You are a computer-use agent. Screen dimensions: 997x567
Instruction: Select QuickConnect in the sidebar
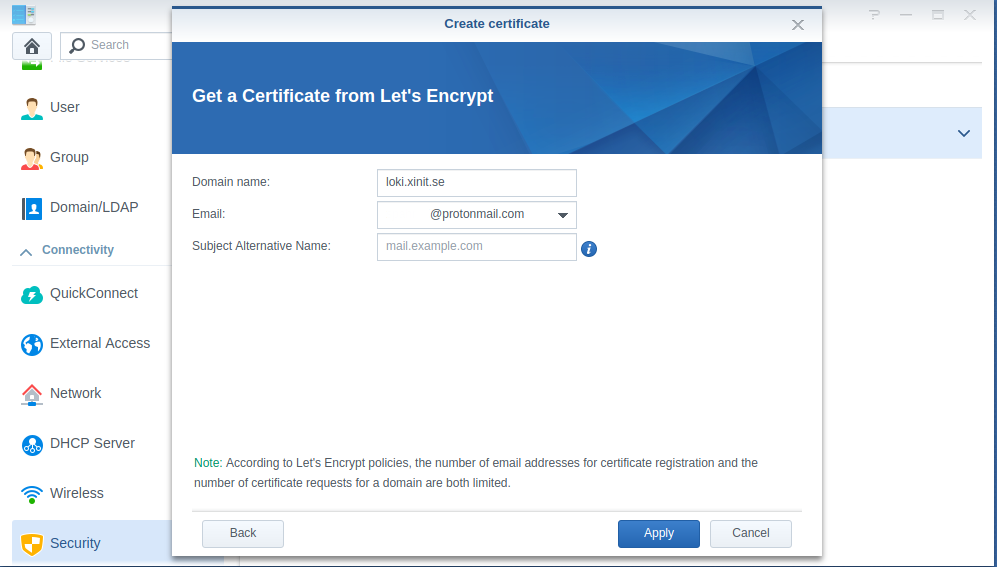pos(92,294)
